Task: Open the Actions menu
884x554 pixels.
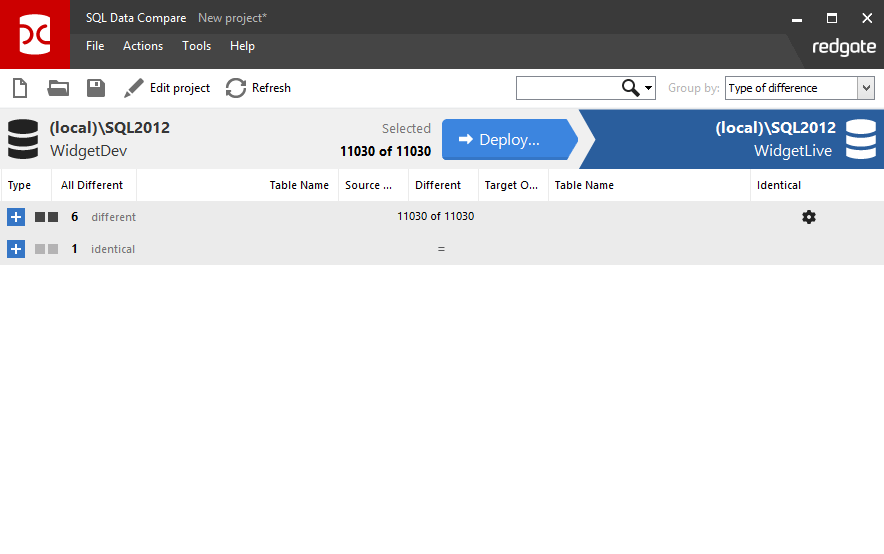Action: [143, 46]
